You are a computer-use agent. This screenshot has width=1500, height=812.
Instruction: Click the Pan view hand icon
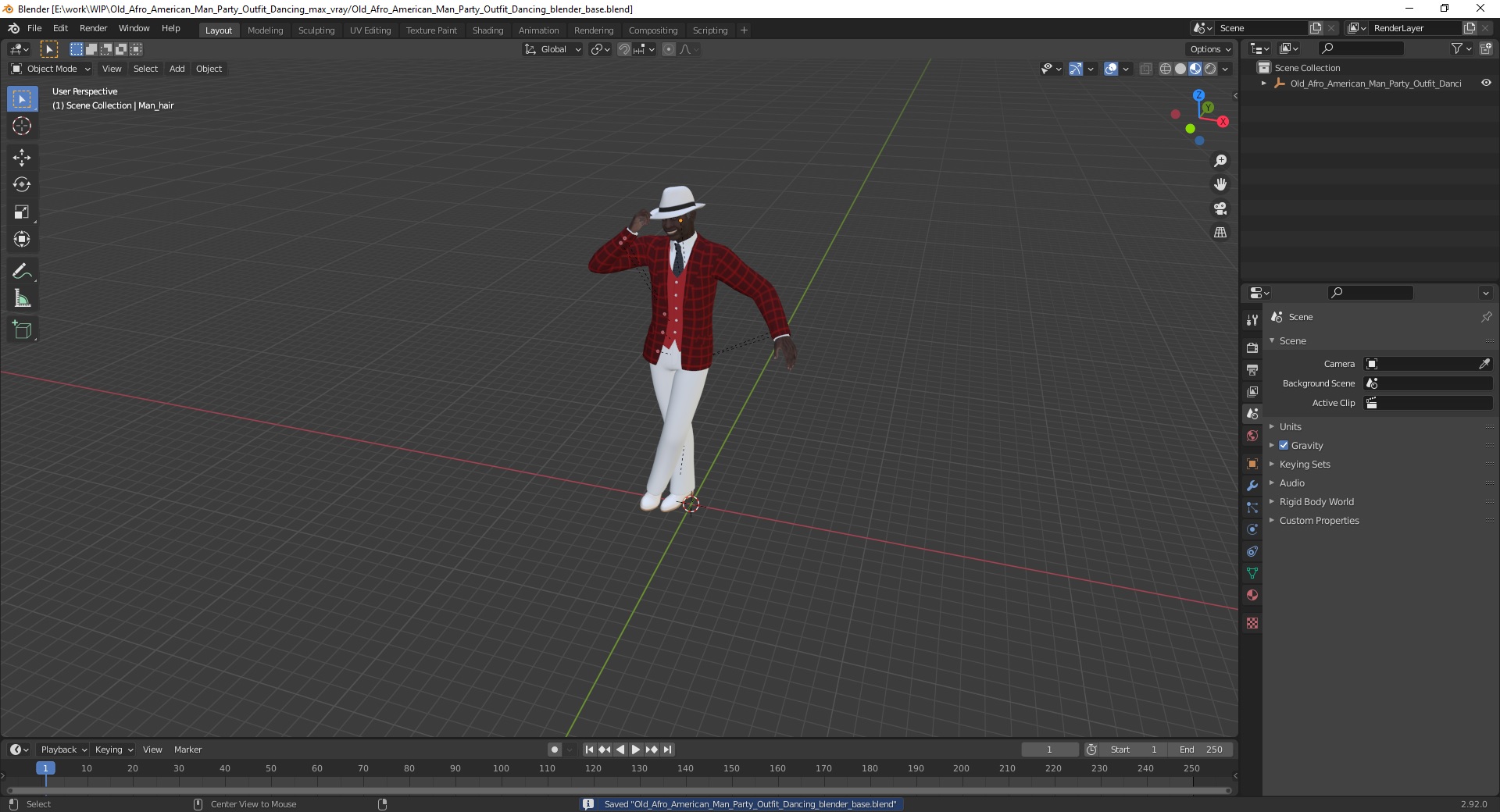[1220, 185]
